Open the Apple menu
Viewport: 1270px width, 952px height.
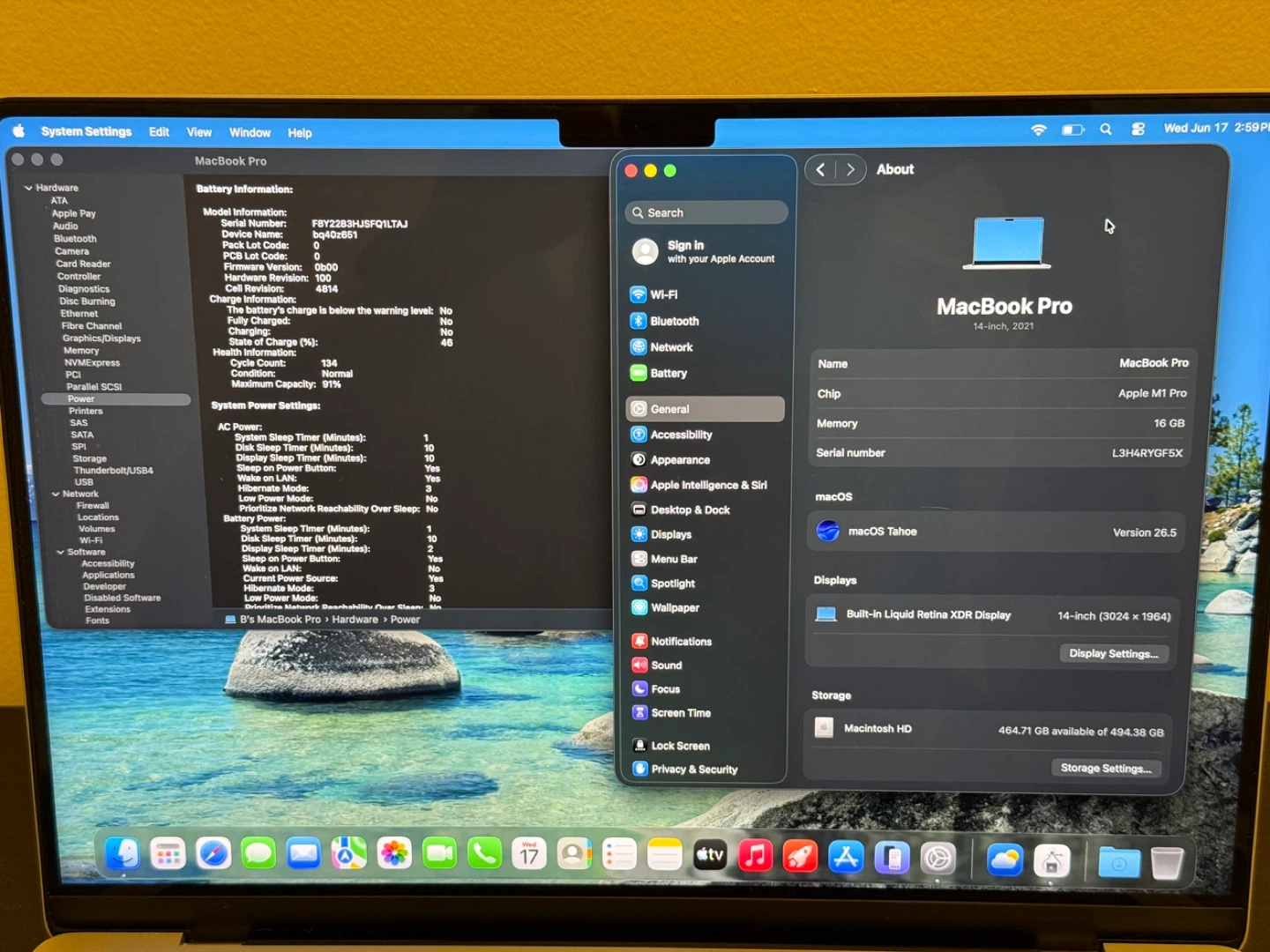pyautogui.click(x=19, y=131)
